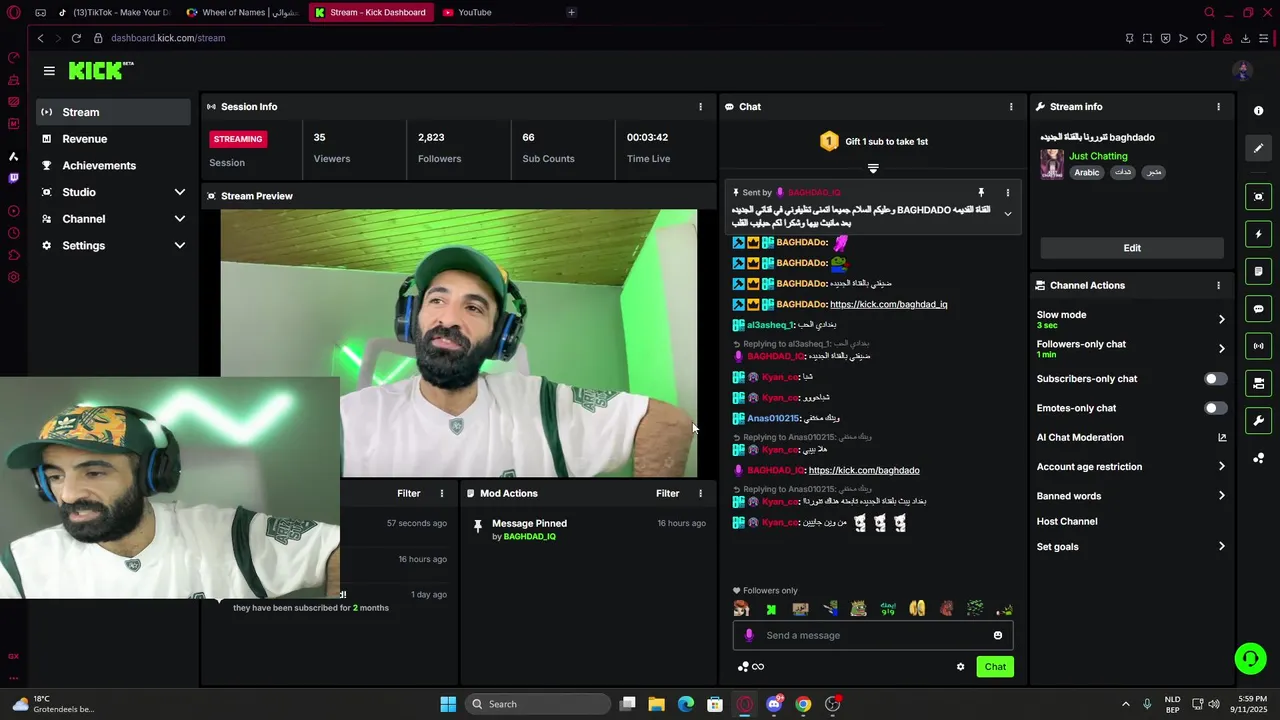The height and width of the screenshot is (720, 1280).
Task: Expand the Channel sidebar section
Action: pos(180,219)
